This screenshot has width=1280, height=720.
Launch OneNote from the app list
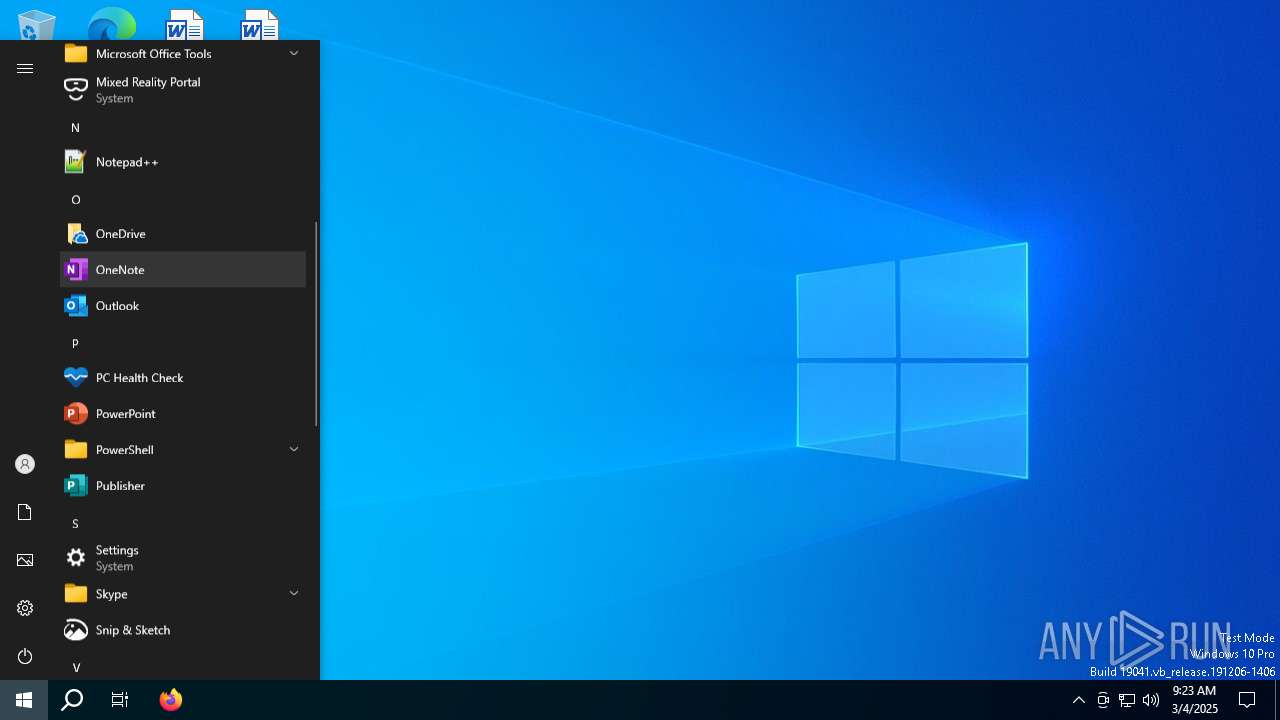pos(183,270)
